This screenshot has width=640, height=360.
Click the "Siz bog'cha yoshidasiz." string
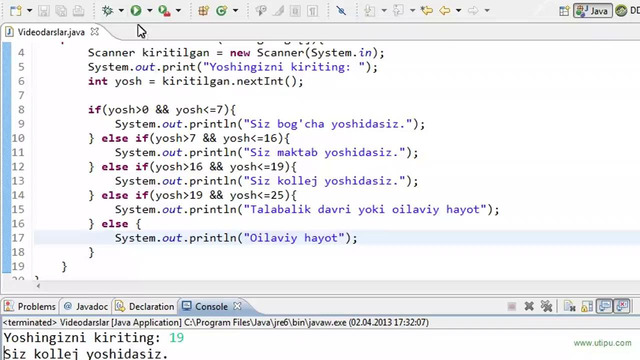[x=328, y=124]
